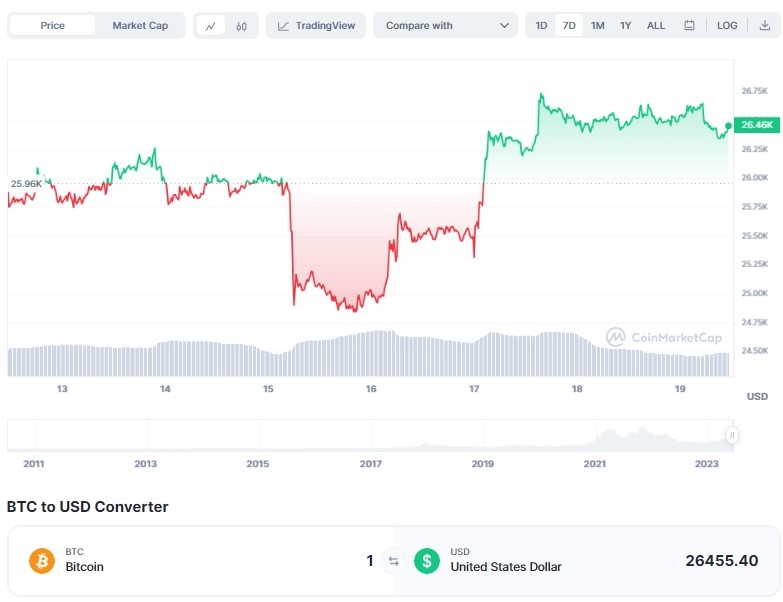Open the calendar date range picker
The image size is (783, 602).
click(x=689, y=25)
